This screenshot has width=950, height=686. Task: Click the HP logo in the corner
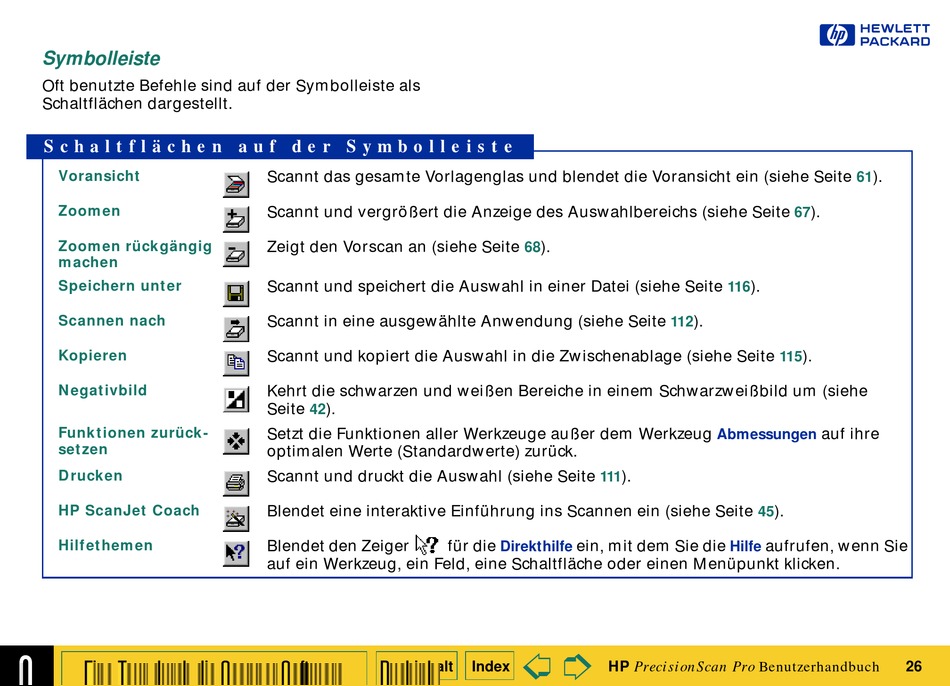[x=874, y=35]
